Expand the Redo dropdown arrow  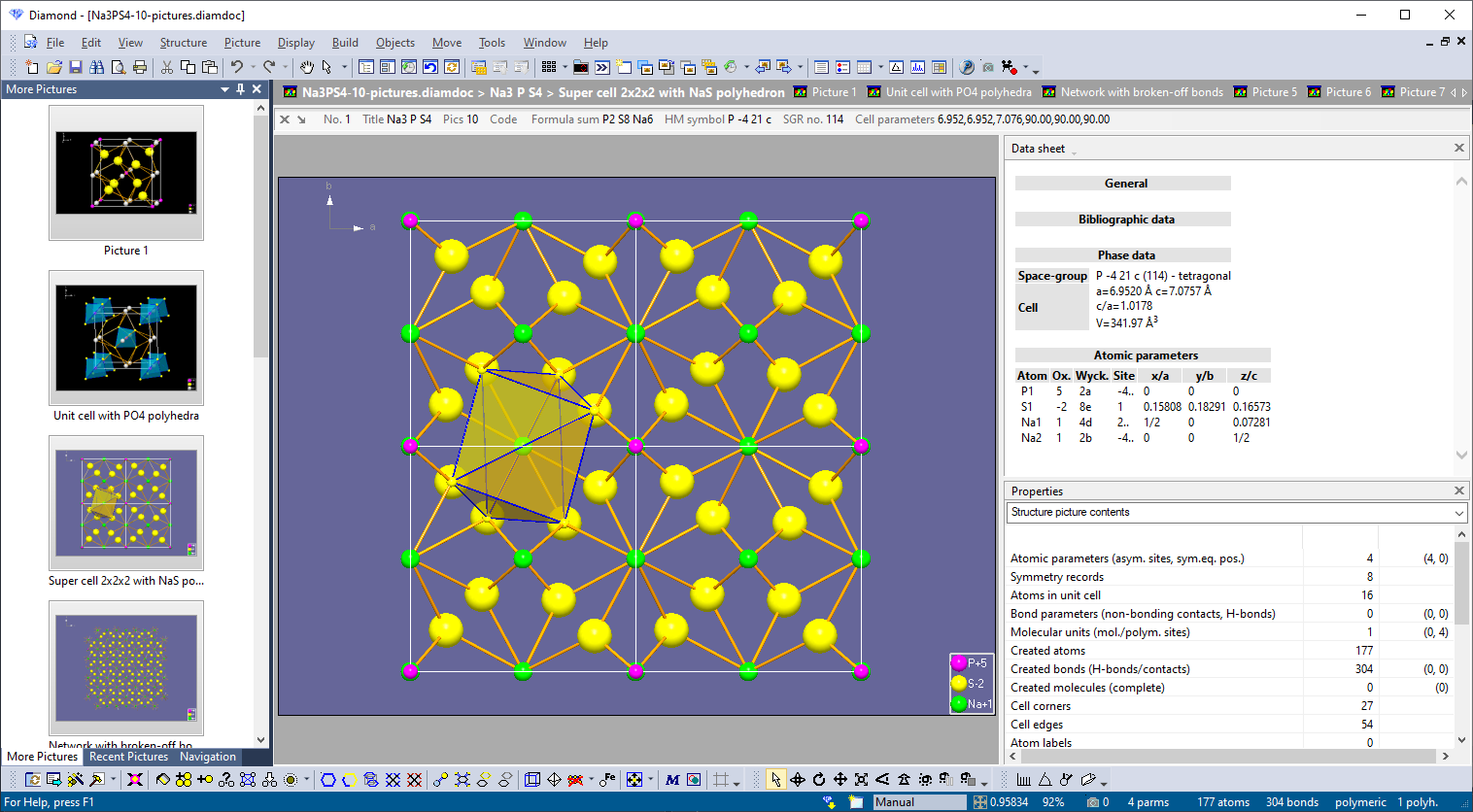tap(285, 67)
